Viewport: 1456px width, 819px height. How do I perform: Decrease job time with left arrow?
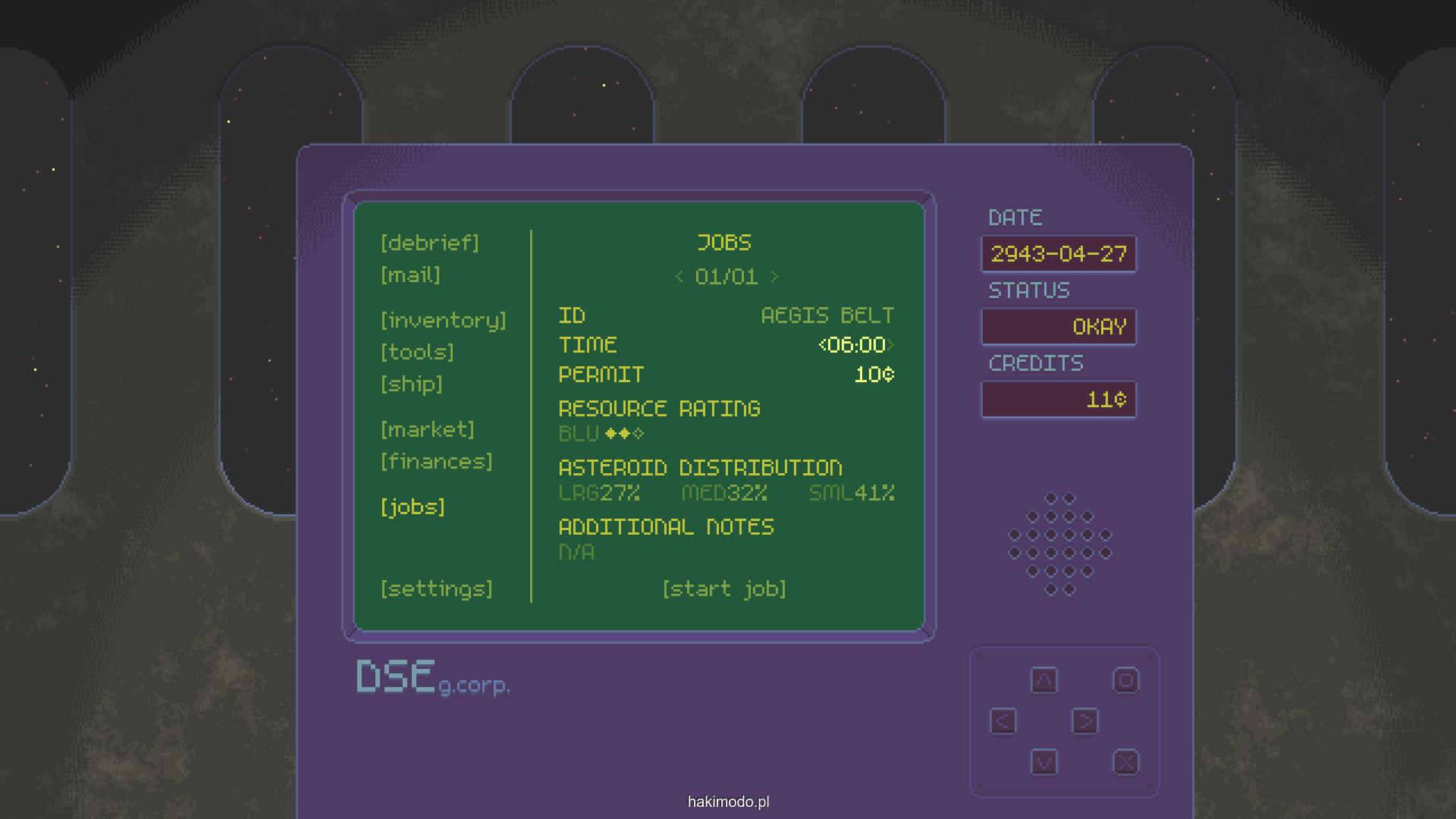pyautogui.click(x=822, y=346)
